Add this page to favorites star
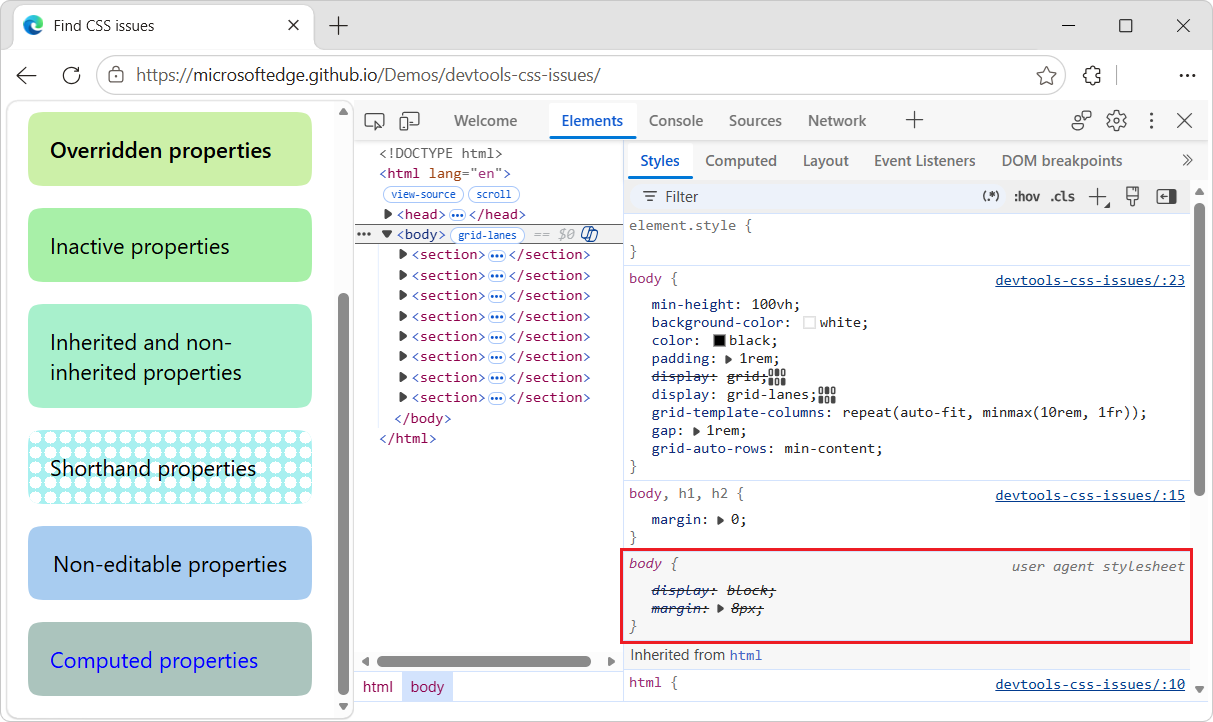Viewport: 1213px width, 722px height. click(x=1046, y=75)
